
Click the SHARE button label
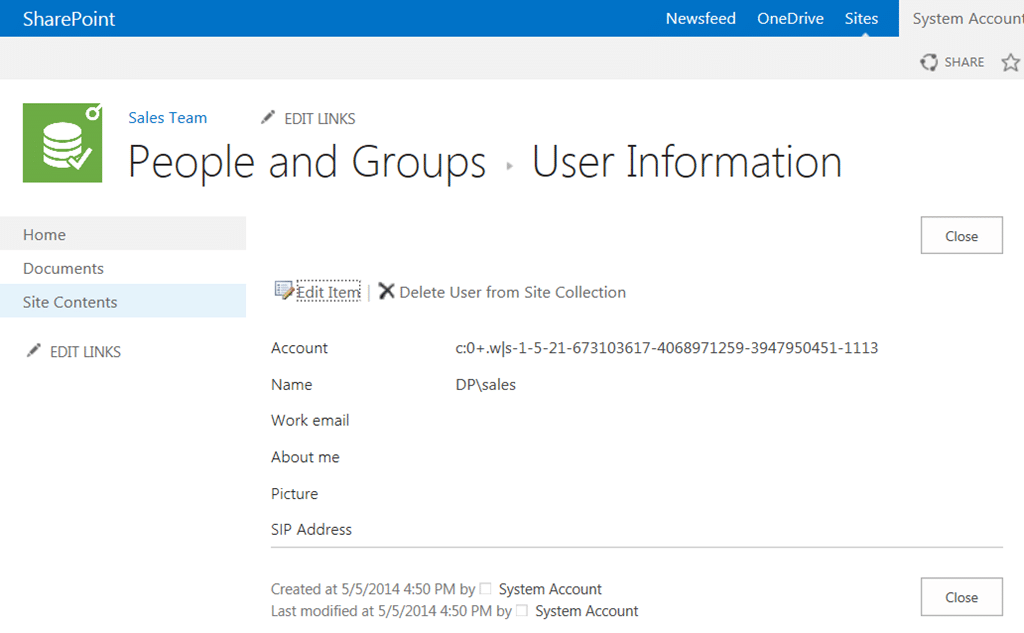pyautogui.click(x=964, y=62)
